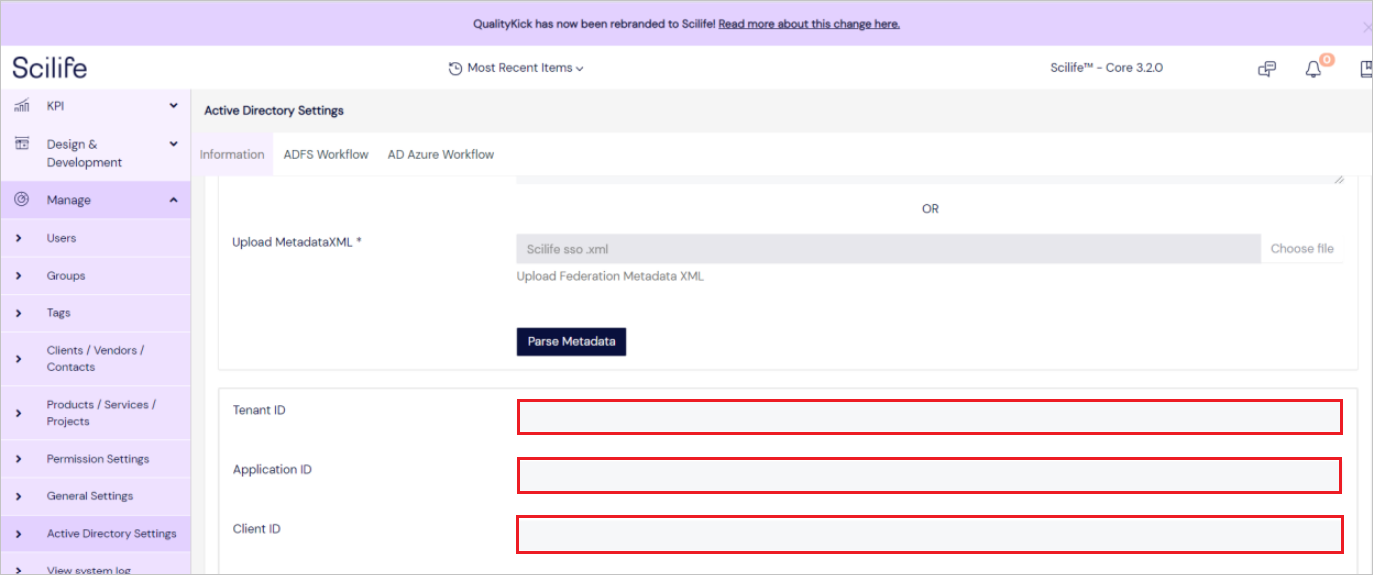Follow the 'Read more about this change here' link
1373x575 pixels.
[x=809, y=24]
